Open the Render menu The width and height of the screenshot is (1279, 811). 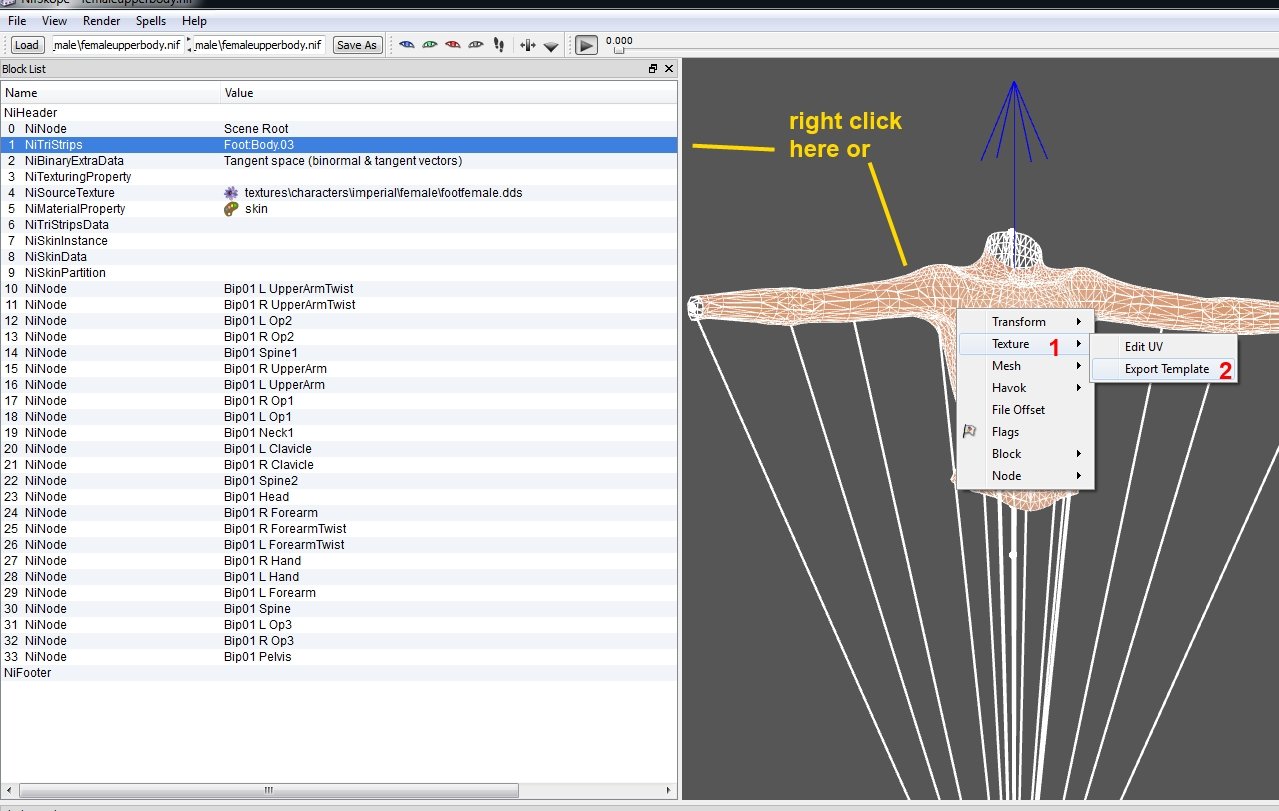102,21
